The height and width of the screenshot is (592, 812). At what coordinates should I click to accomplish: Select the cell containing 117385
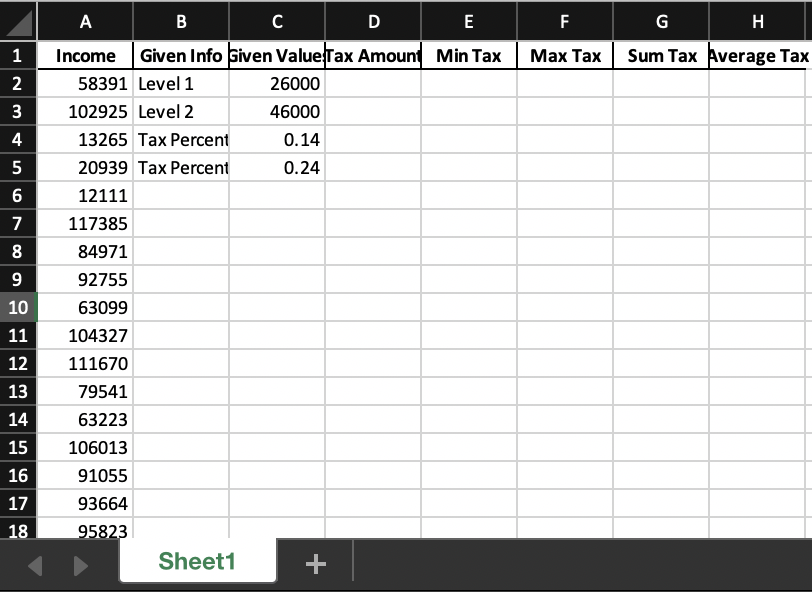(85, 224)
